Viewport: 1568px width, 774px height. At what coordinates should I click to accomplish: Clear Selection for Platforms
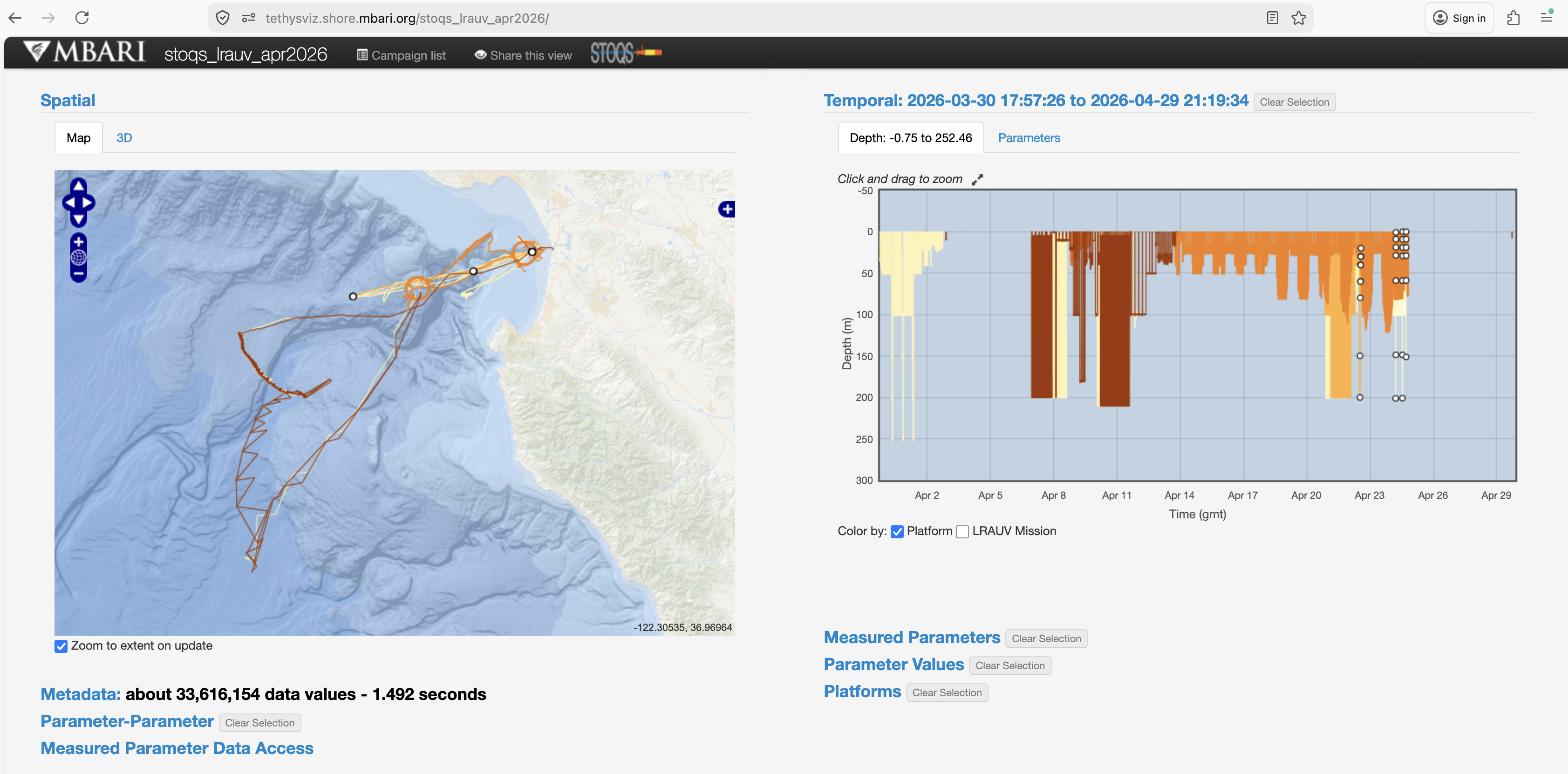pos(947,693)
